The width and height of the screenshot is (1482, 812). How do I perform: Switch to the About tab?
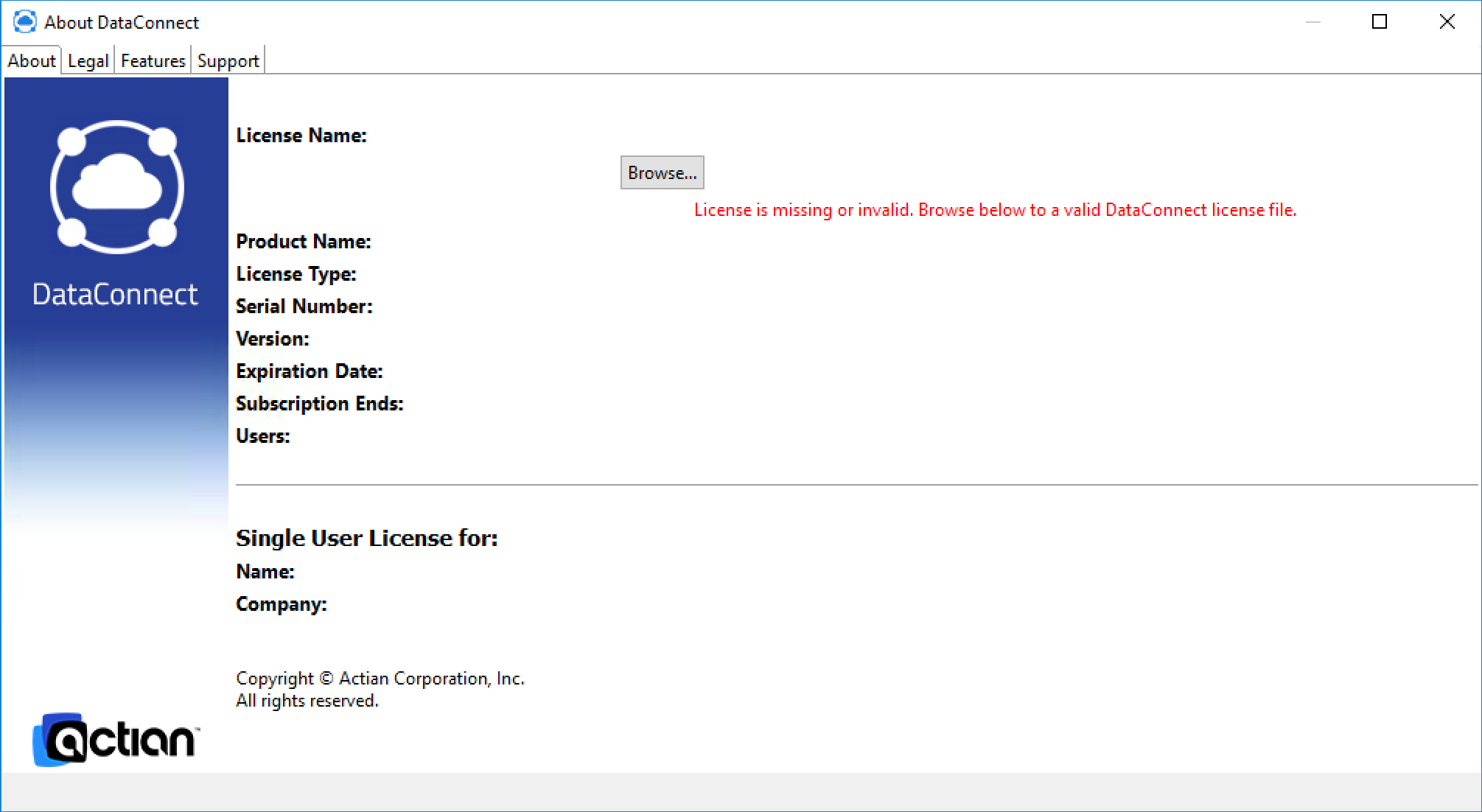[x=32, y=61]
